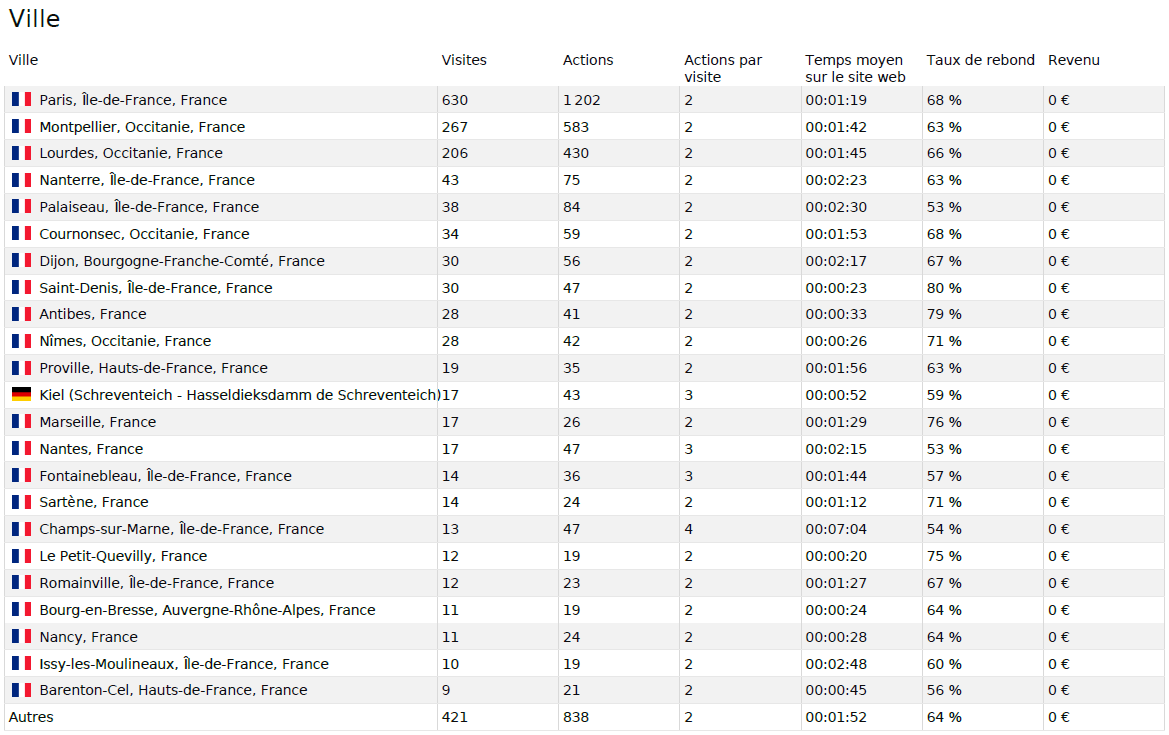Image resolution: width=1169 pixels, height=735 pixels.
Task: Select the Autres row label
Action: 31,717
